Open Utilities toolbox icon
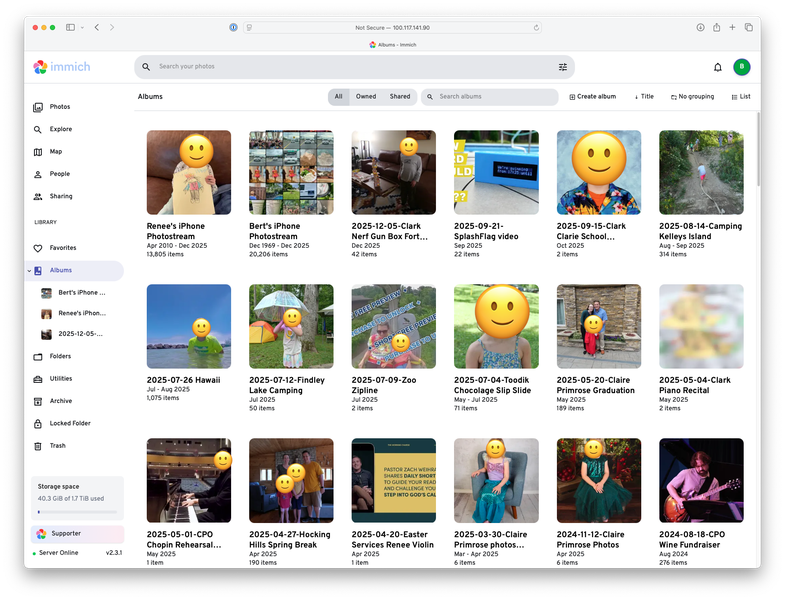 (38, 379)
